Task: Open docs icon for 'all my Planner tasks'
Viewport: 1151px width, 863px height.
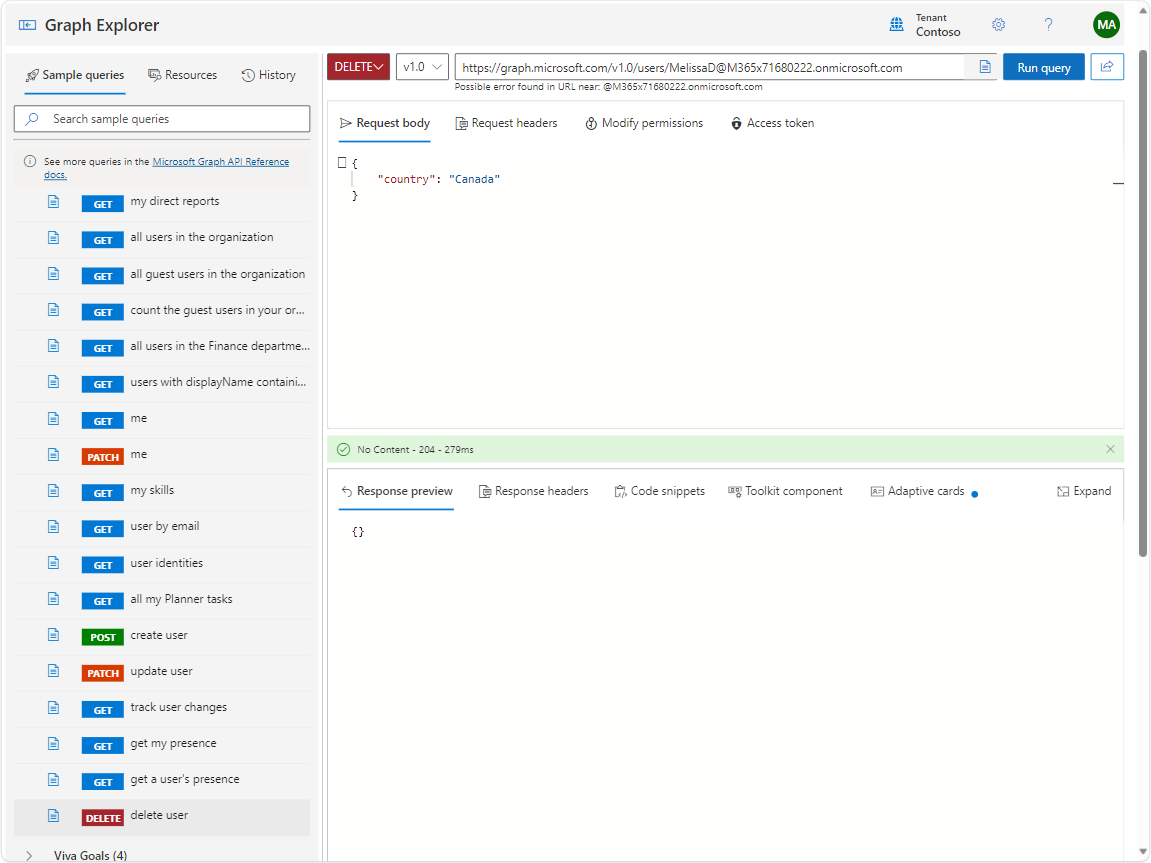Action: [x=54, y=599]
